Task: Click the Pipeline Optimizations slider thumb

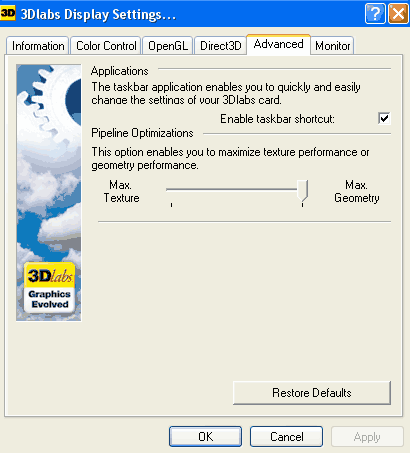Action: (302, 191)
